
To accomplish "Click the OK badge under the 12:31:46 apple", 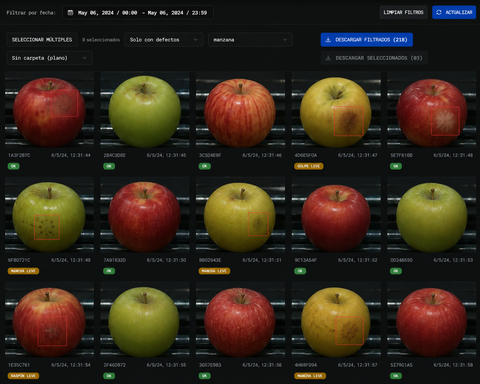I will 205,166.
